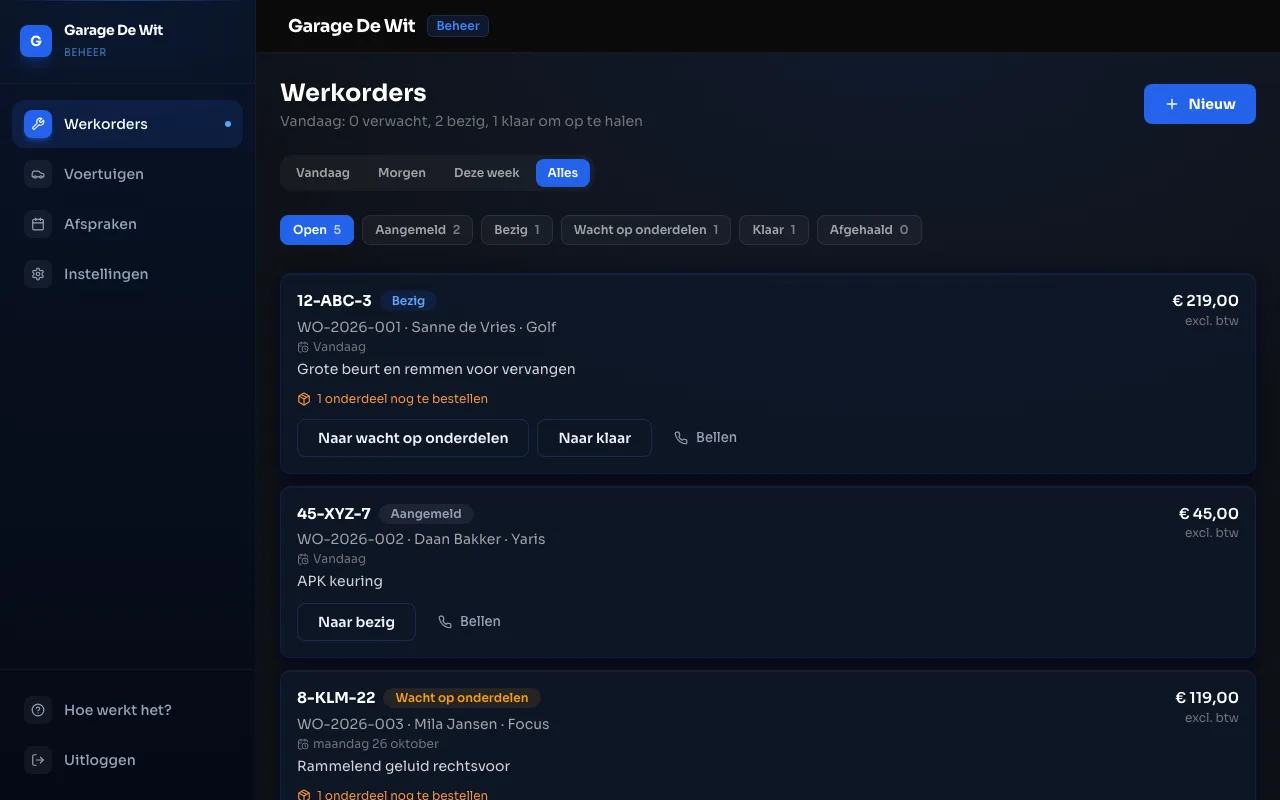Open Instellingen via its gear icon
This screenshot has width=1280, height=800.
tap(38, 274)
